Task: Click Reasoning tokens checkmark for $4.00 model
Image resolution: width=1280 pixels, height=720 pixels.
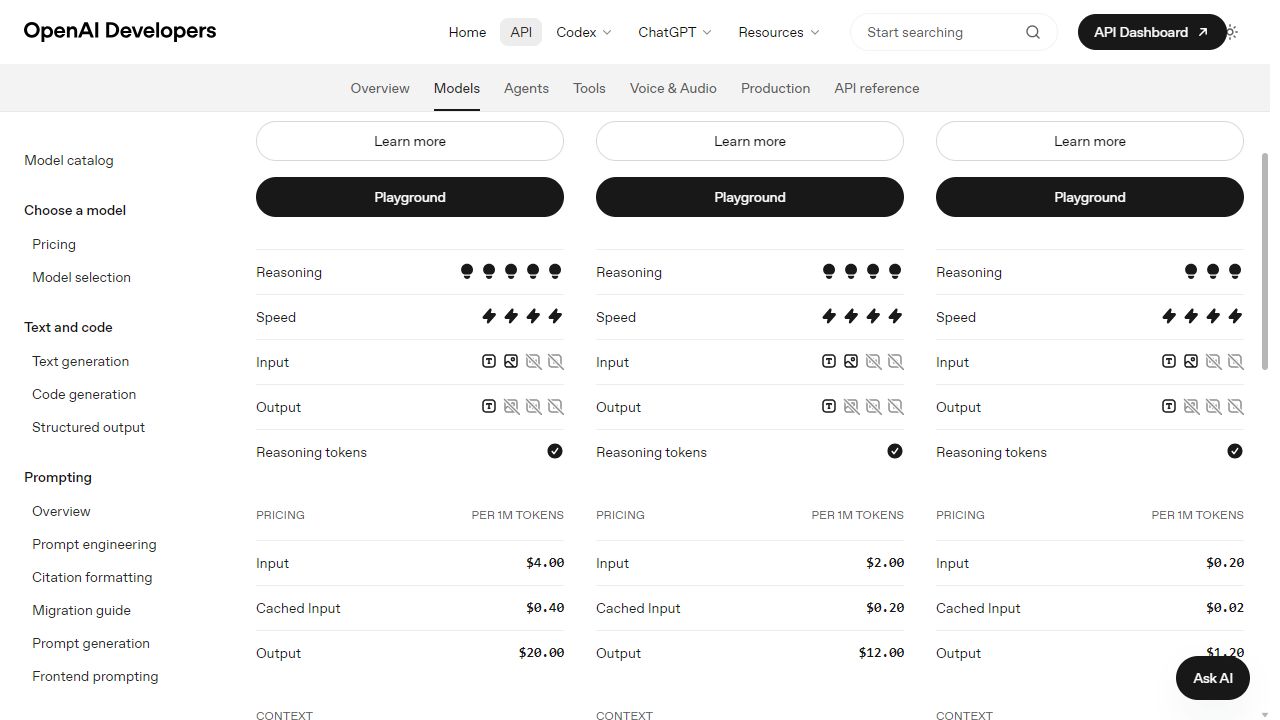Action: [555, 451]
